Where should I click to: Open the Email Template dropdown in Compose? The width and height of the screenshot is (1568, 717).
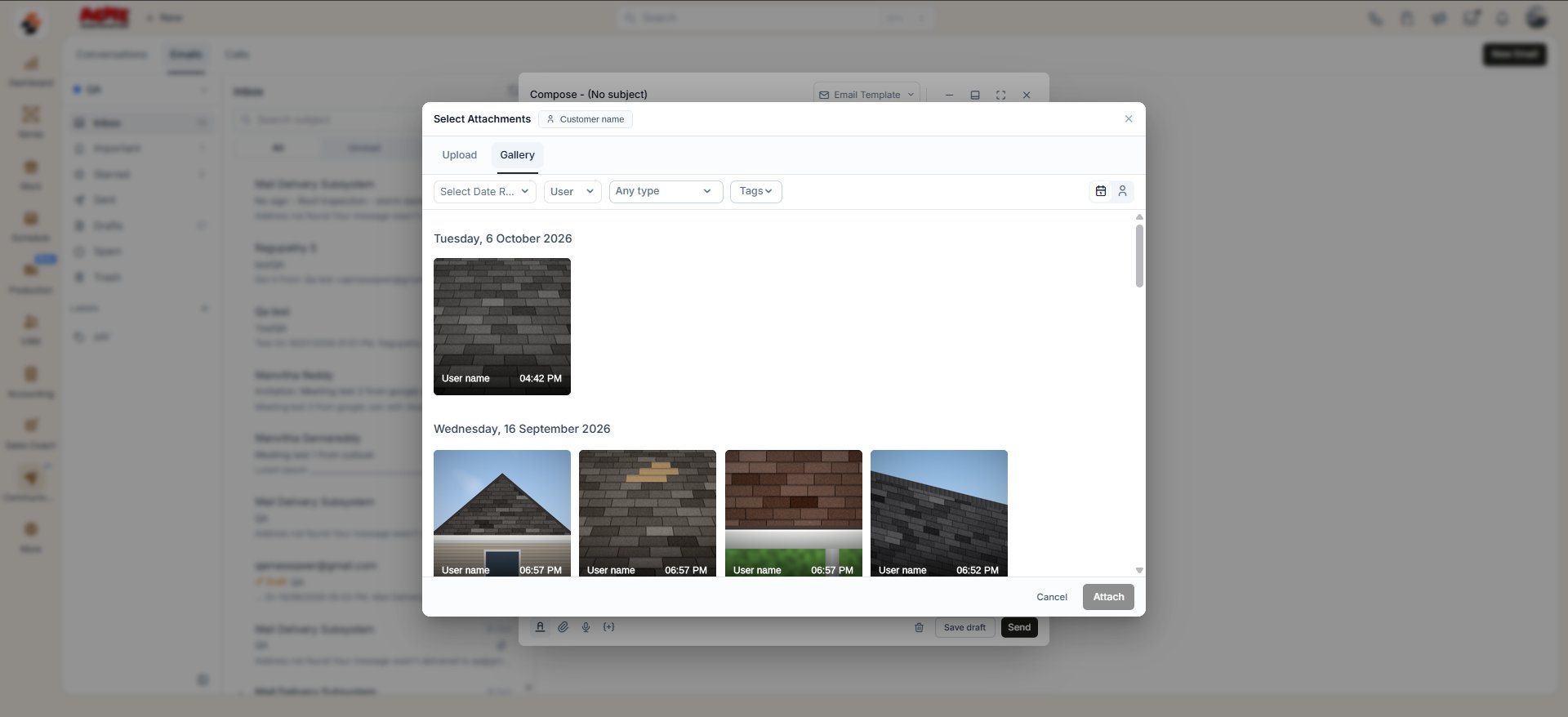tap(866, 95)
